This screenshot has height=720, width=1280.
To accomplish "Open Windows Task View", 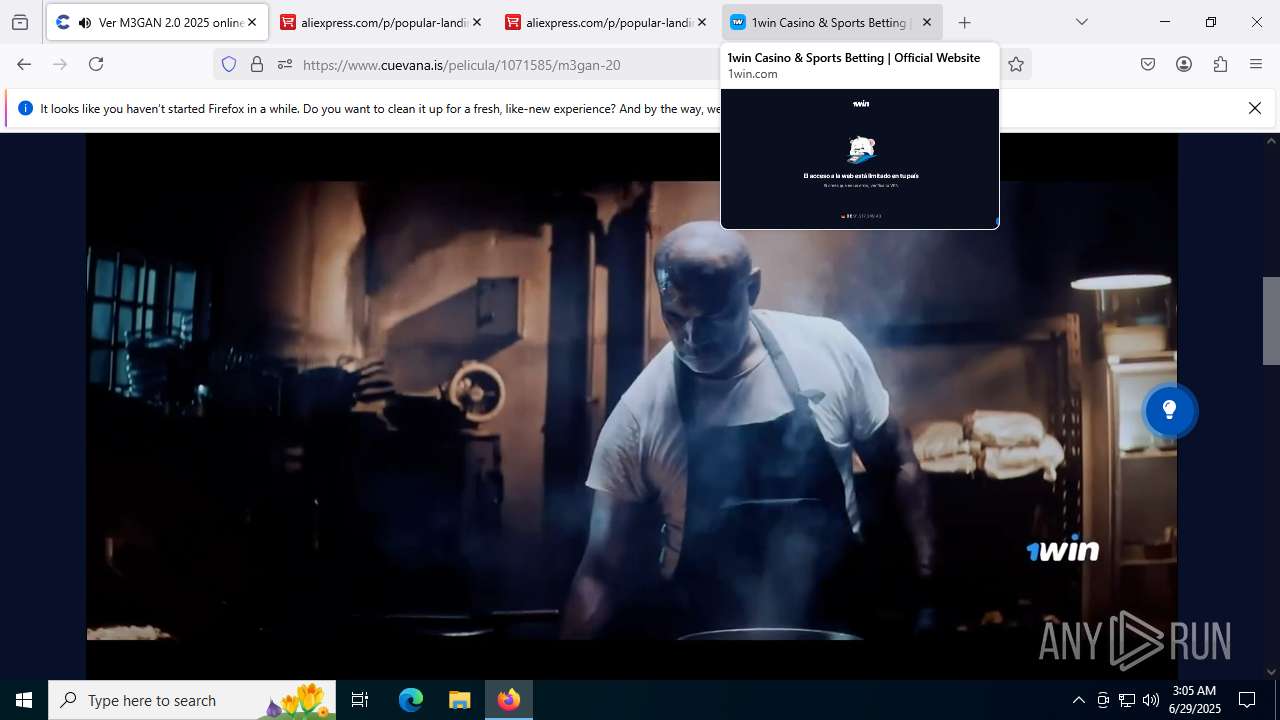I will pos(360,700).
